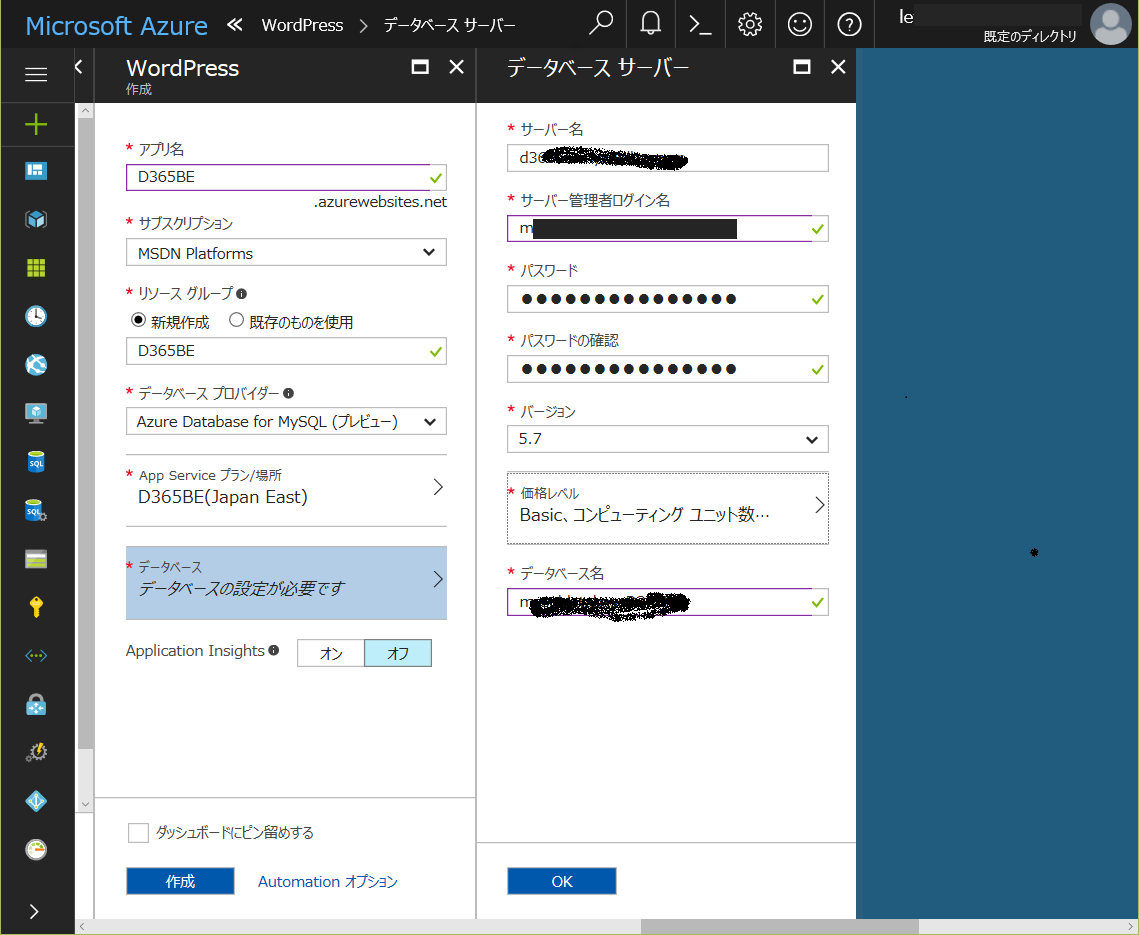The image size is (1139, 935).
Task: Click the account avatar picture
Action: coord(1110,24)
